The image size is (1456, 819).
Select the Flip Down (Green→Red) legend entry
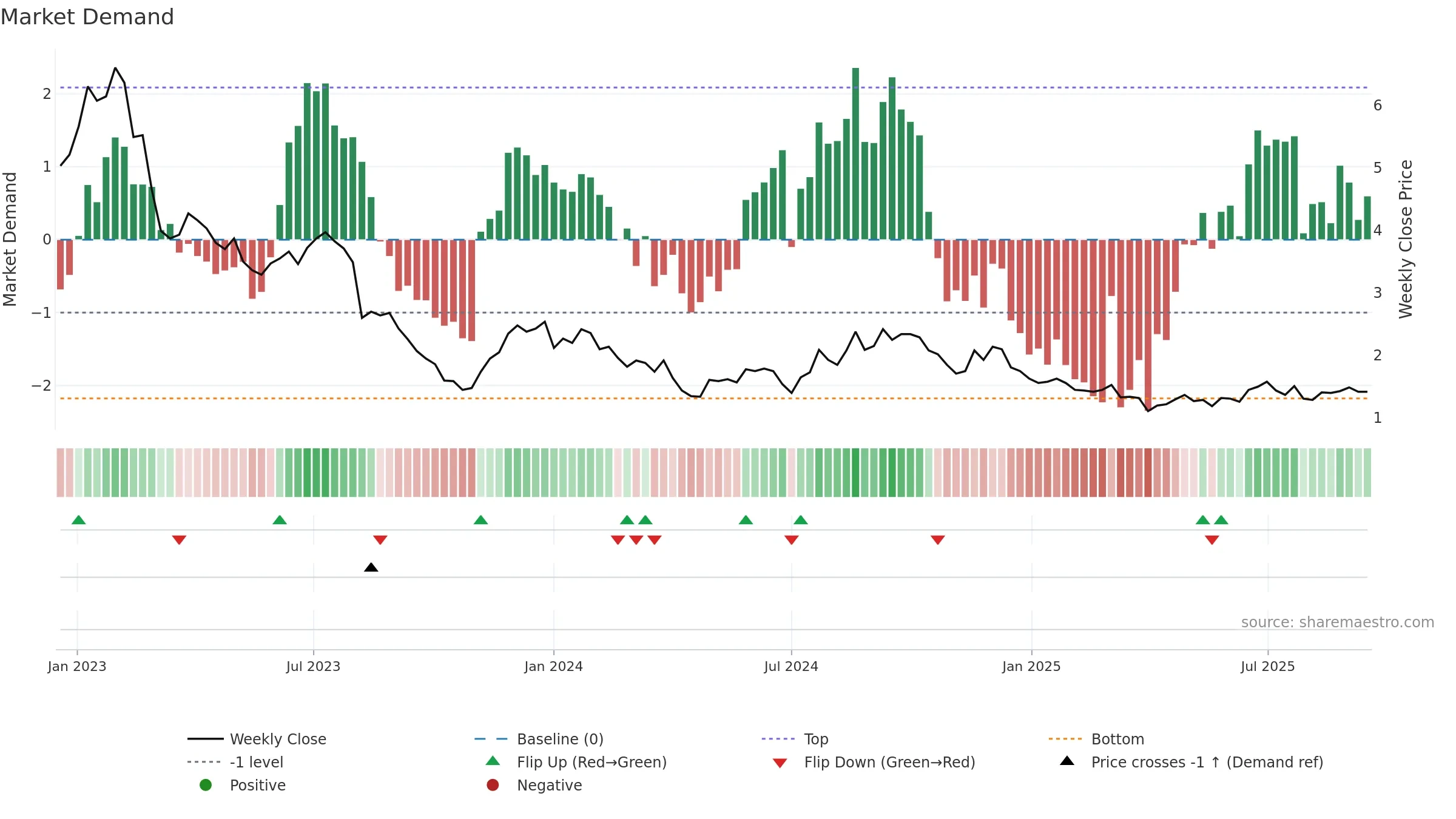tap(874, 762)
